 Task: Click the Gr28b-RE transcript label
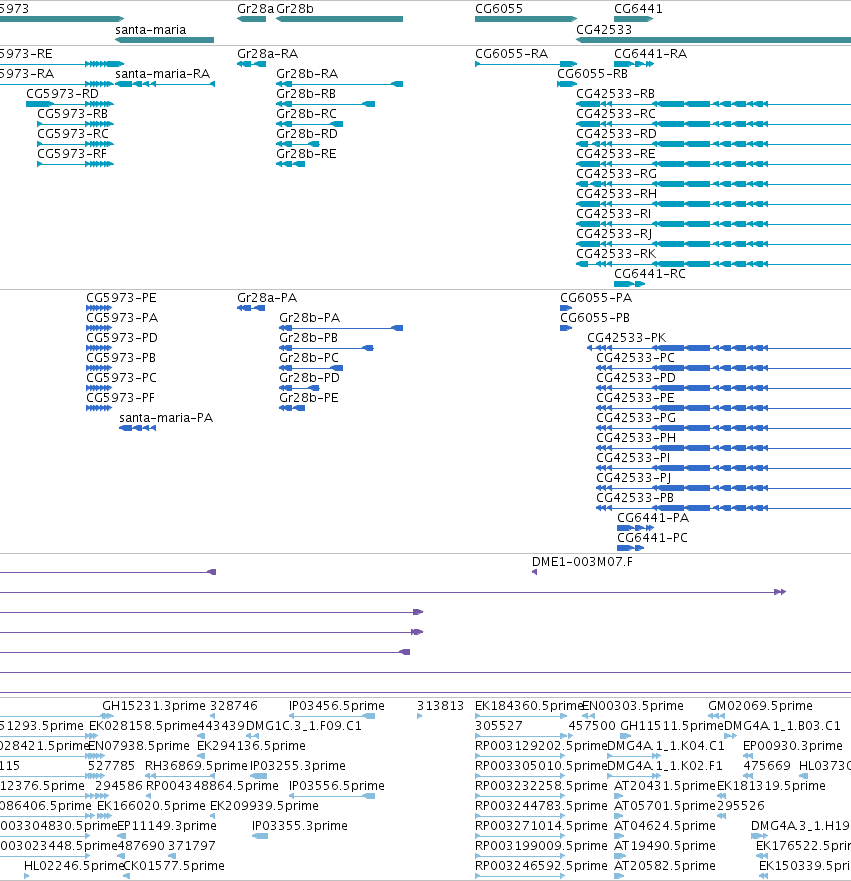(x=306, y=154)
